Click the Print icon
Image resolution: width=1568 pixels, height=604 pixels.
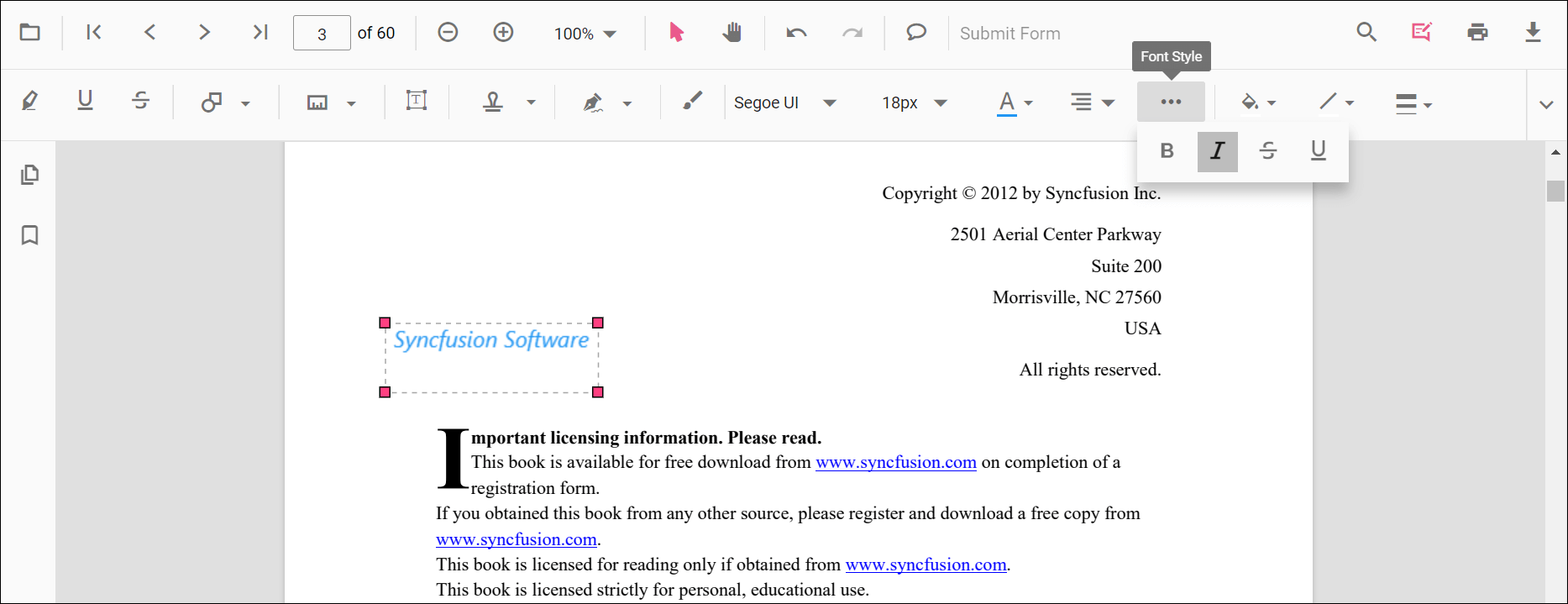(1477, 33)
